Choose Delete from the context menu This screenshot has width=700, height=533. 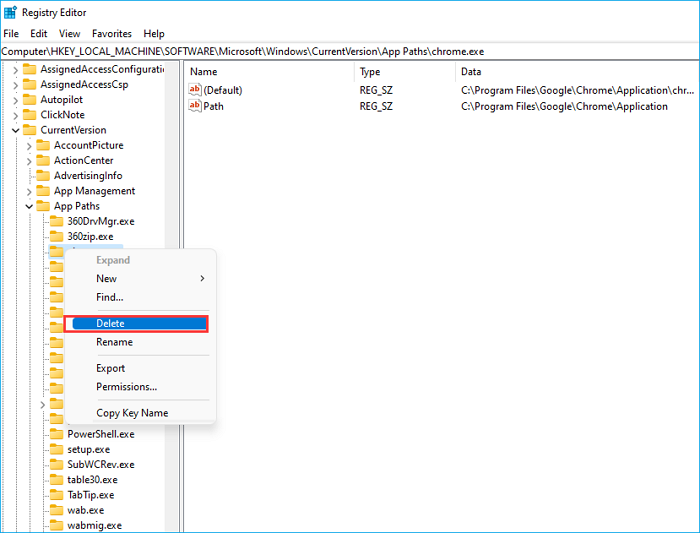click(110, 323)
